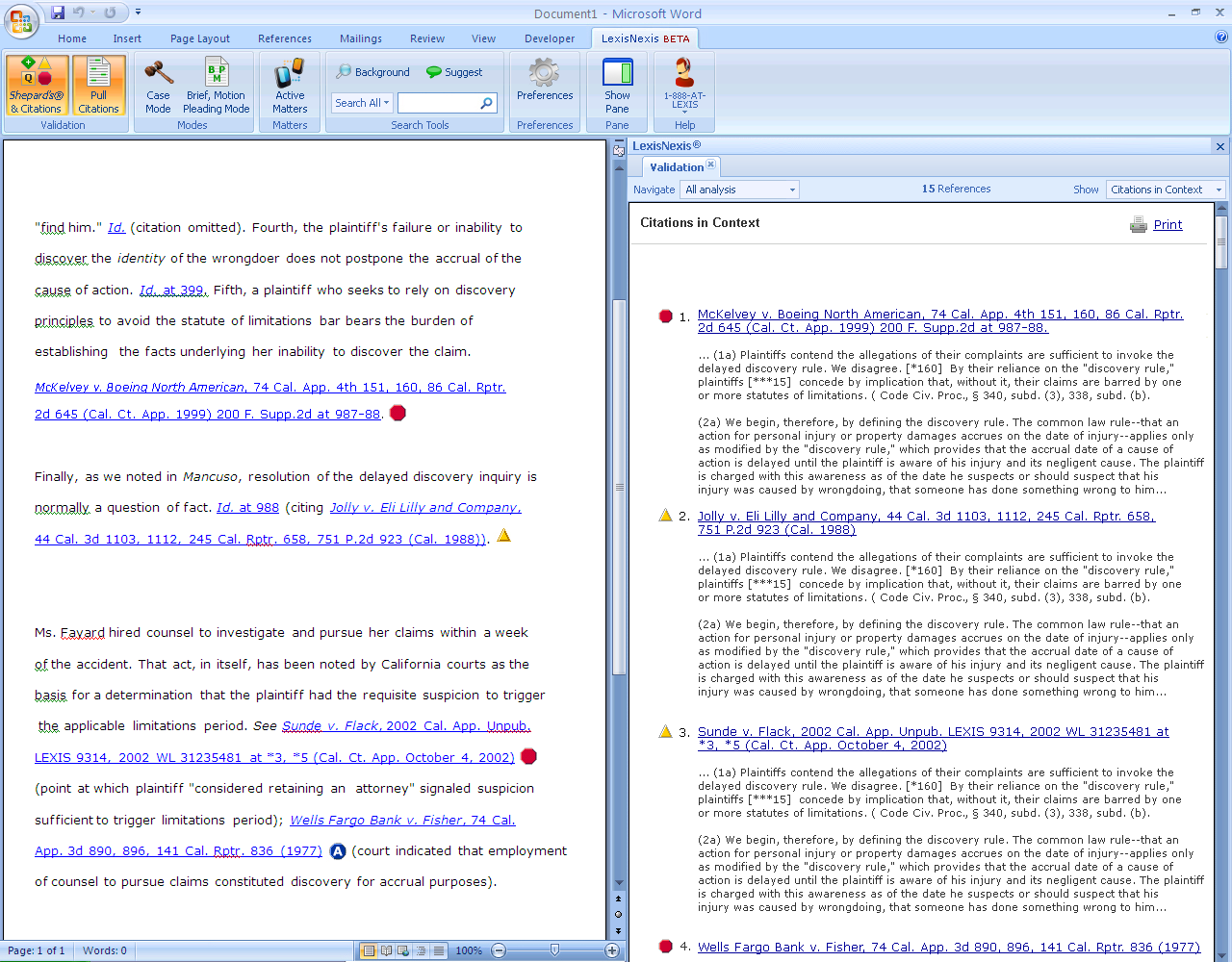Open the All analysis Navigate dropdown
The height and width of the screenshot is (962, 1232).
(x=739, y=190)
